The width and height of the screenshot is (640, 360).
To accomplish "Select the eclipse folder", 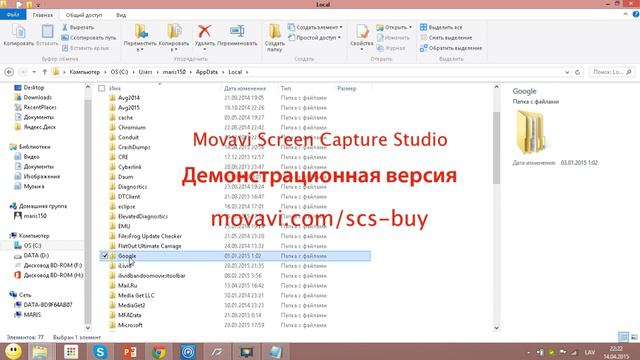I will 126,207.
